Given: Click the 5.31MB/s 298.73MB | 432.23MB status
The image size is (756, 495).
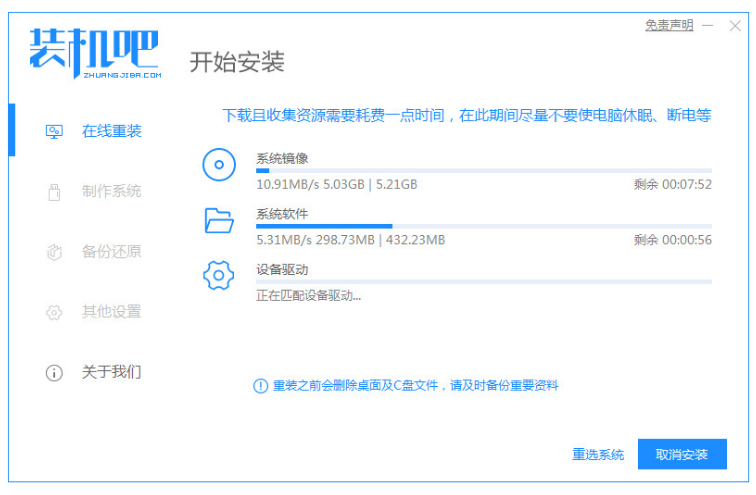Looking at the screenshot, I should [351, 240].
